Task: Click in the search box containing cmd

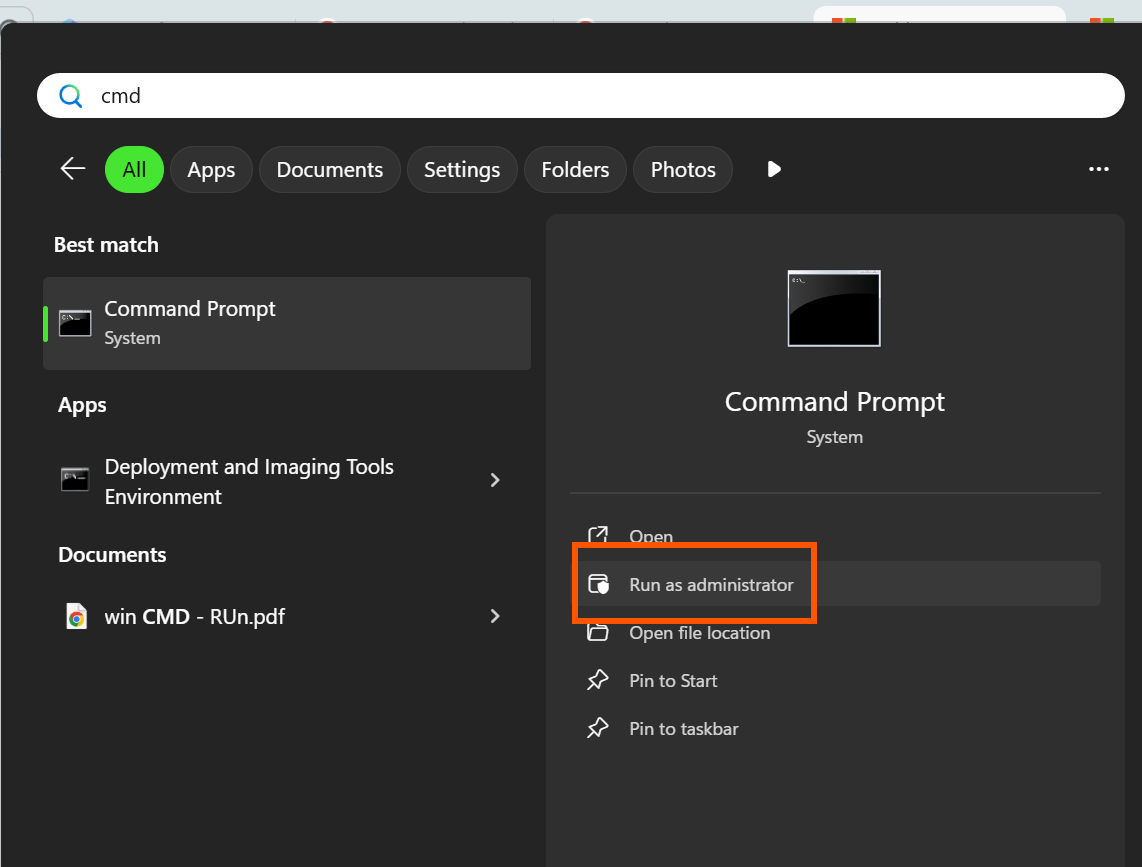Action: tap(580, 95)
